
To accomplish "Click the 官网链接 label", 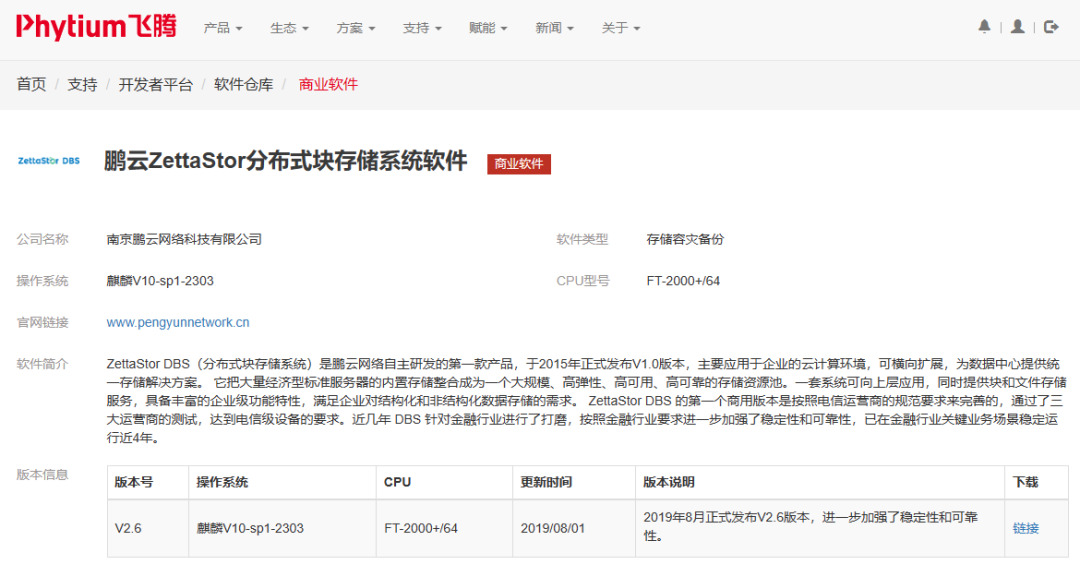I will point(43,322).
